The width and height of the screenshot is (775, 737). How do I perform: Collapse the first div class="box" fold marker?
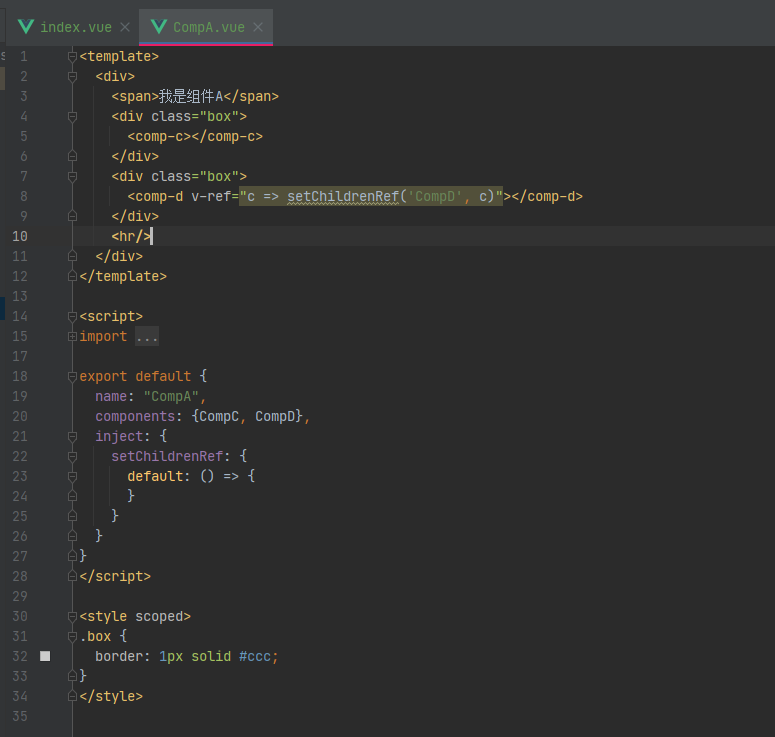point(72,117)
